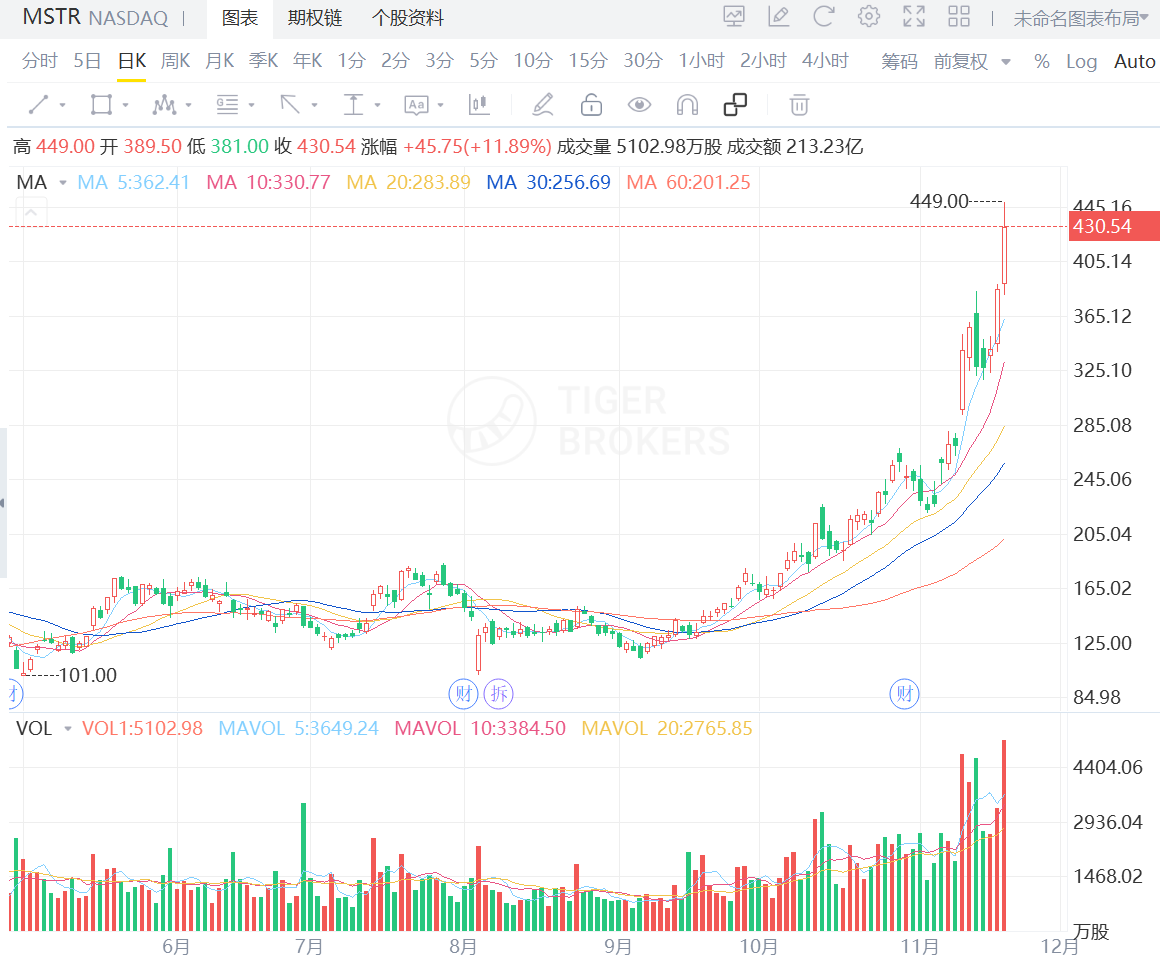Image resolution: width=1160 pixels, height=960 pixels.
Task: Select 10分 timeframe
Action: [x=533, y=61]
